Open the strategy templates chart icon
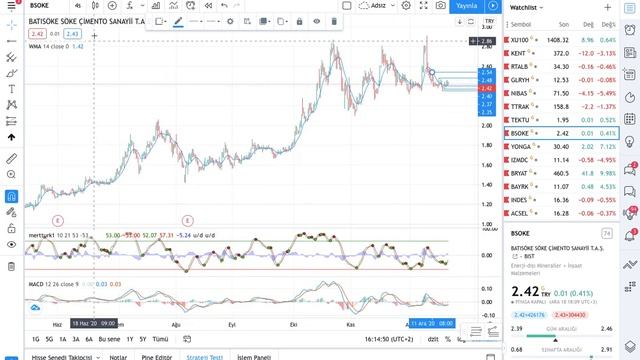Image resolution: width=640 pixels, height=360 pixels. 173,6
